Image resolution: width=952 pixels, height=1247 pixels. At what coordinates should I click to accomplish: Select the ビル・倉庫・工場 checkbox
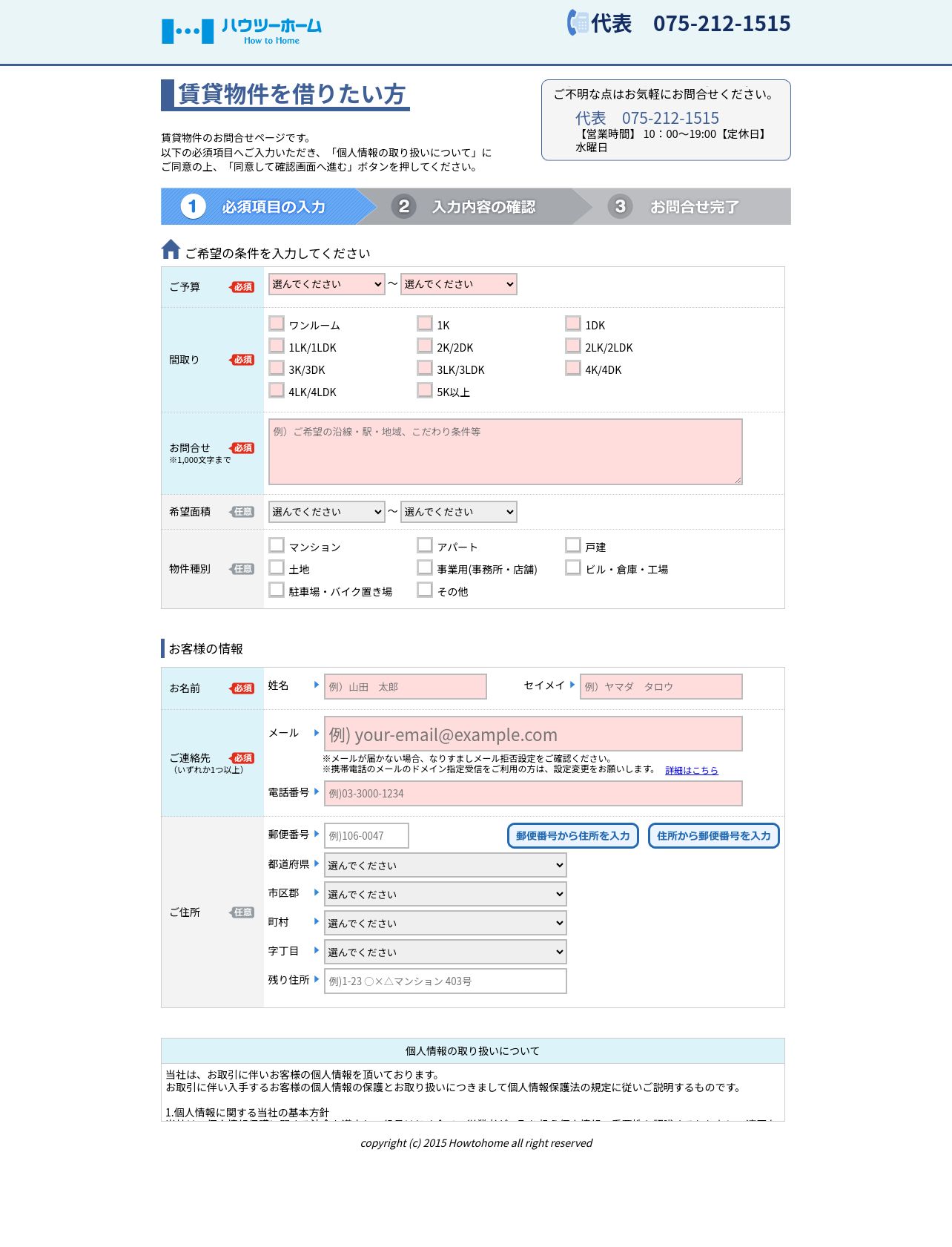coord(573,567)
